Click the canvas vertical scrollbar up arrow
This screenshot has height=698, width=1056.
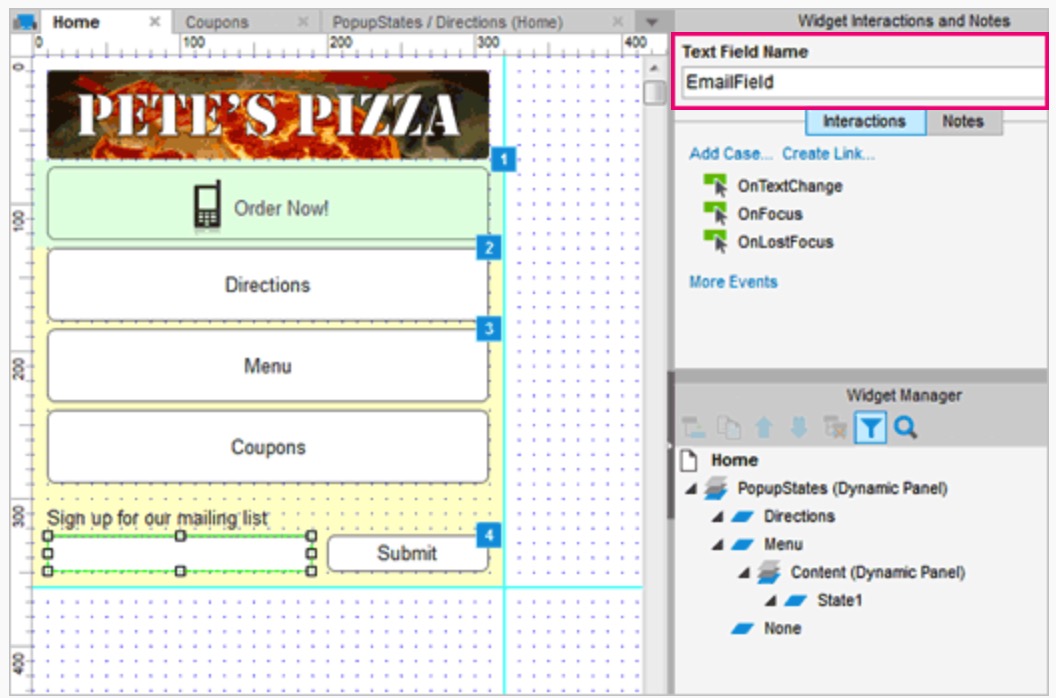click(654, 68)
